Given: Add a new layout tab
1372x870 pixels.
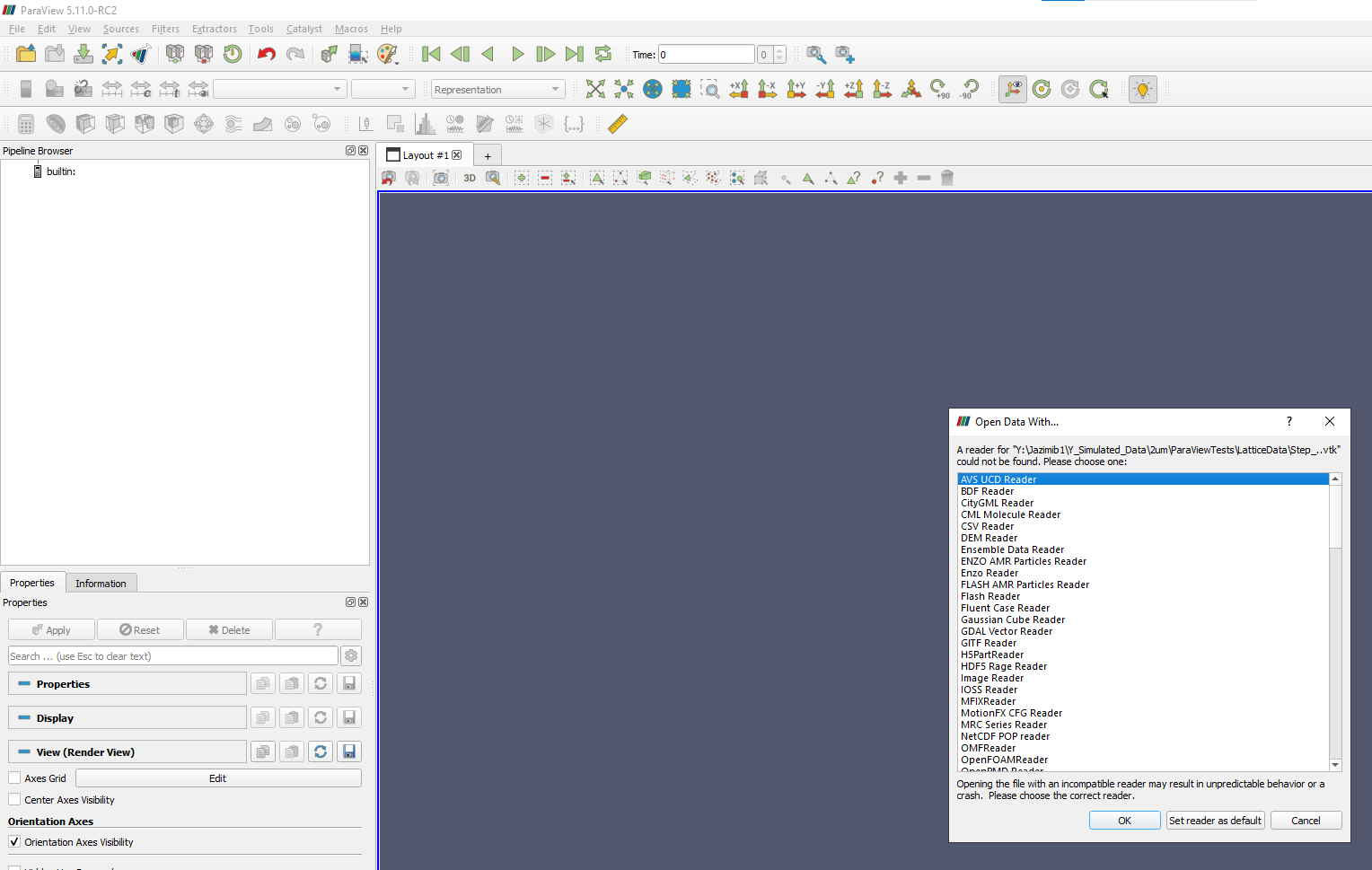Looking at the screenshot, I should coord(488,155).
